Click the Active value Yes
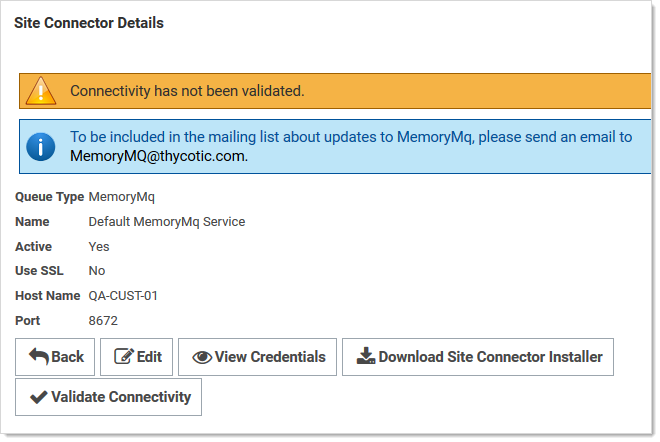 click(99, 246)
